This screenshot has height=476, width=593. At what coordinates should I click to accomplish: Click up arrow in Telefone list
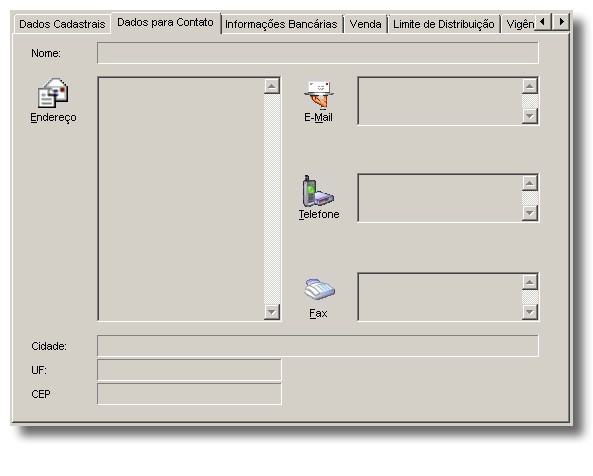(530, 183)
